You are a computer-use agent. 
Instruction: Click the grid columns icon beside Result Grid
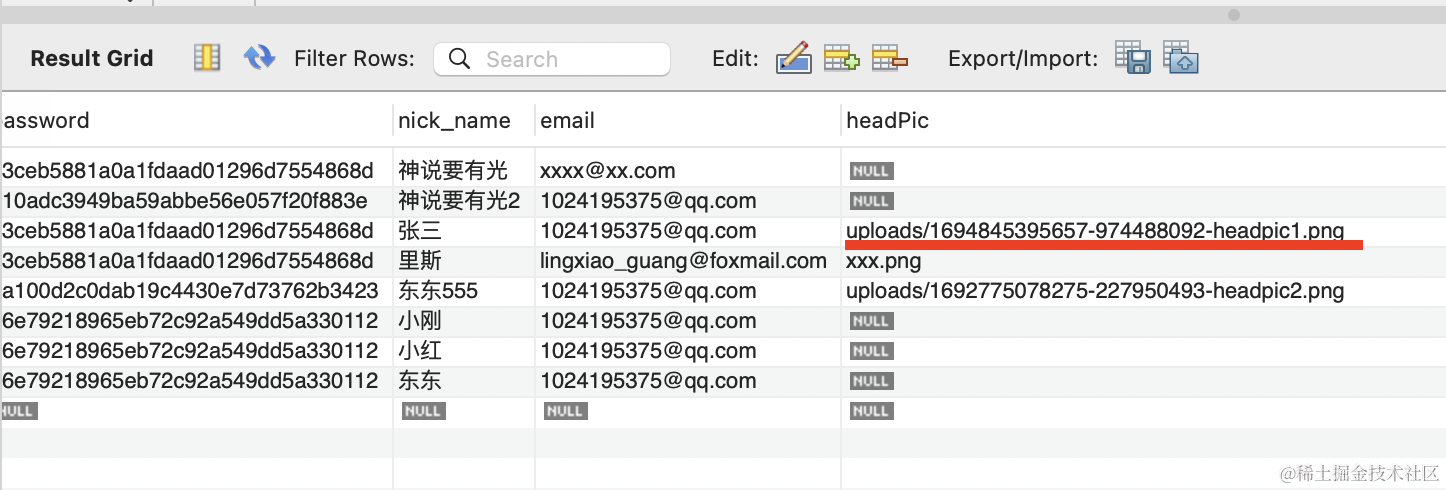coord(206,58)
